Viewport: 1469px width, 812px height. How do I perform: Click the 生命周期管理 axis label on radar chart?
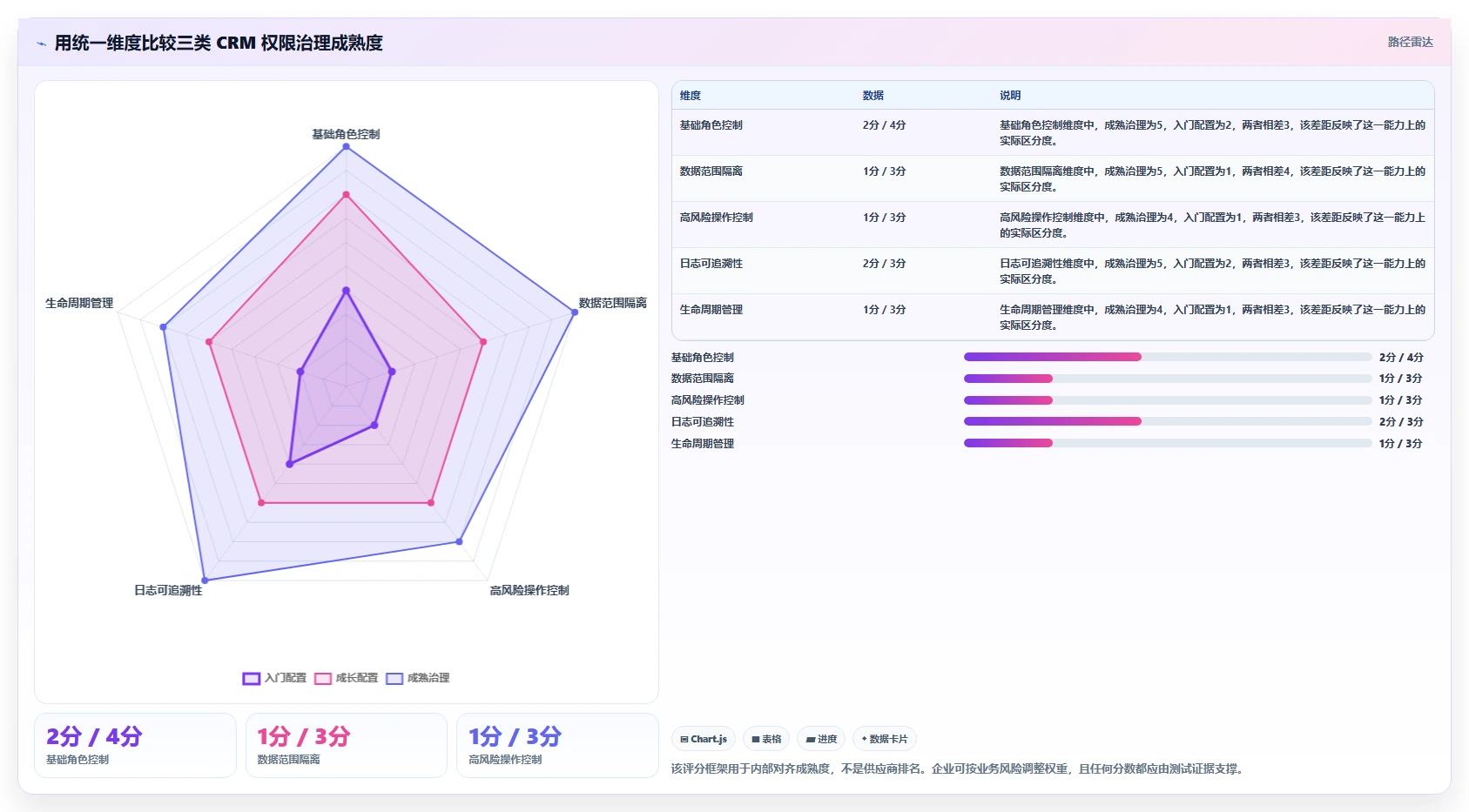click(79, 303)
